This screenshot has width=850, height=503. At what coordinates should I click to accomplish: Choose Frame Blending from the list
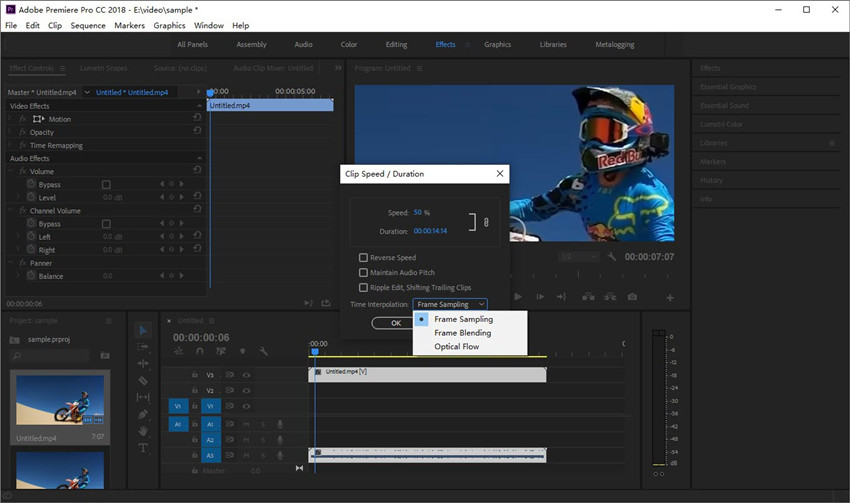click(462, 333)
